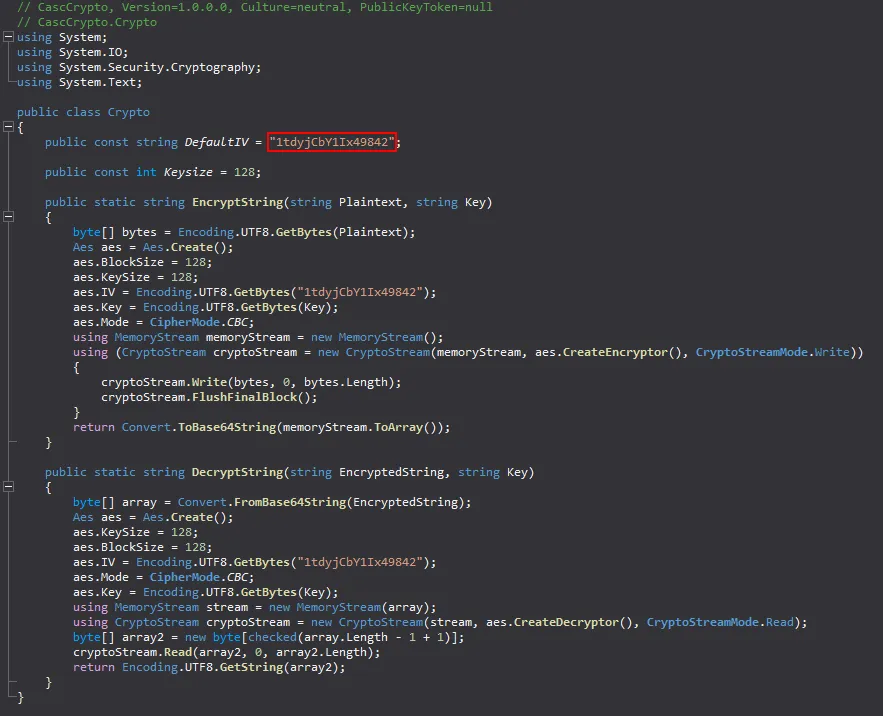883x716 pixels.
Task: Click the 'DecryptString' method name in its declaration
Action: click(x=238, y=472)
